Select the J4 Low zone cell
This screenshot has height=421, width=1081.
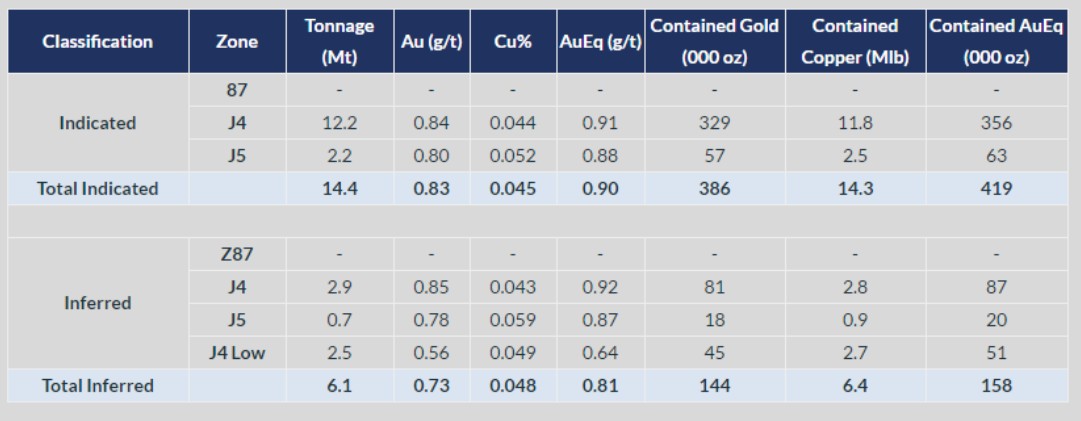[x=236, y=353]
